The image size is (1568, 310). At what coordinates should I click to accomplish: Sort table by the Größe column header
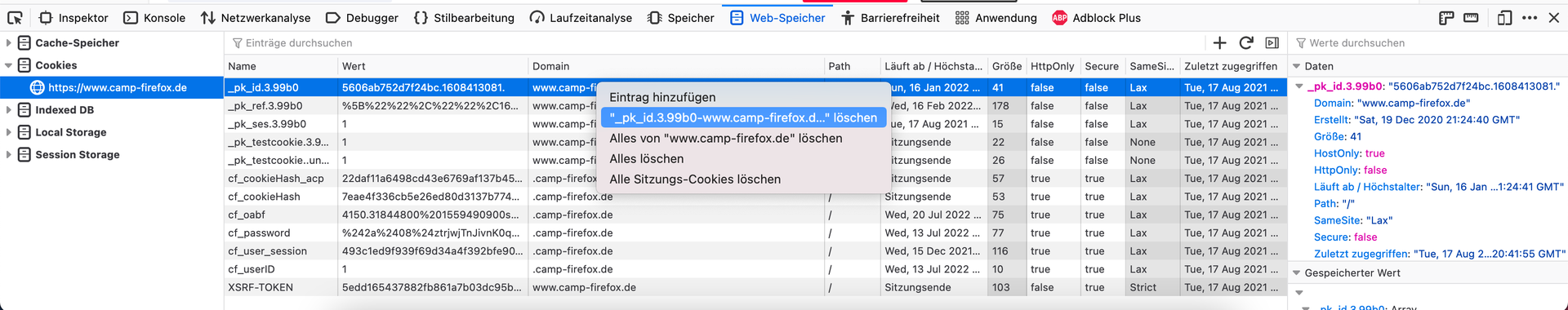[1006, 66]
